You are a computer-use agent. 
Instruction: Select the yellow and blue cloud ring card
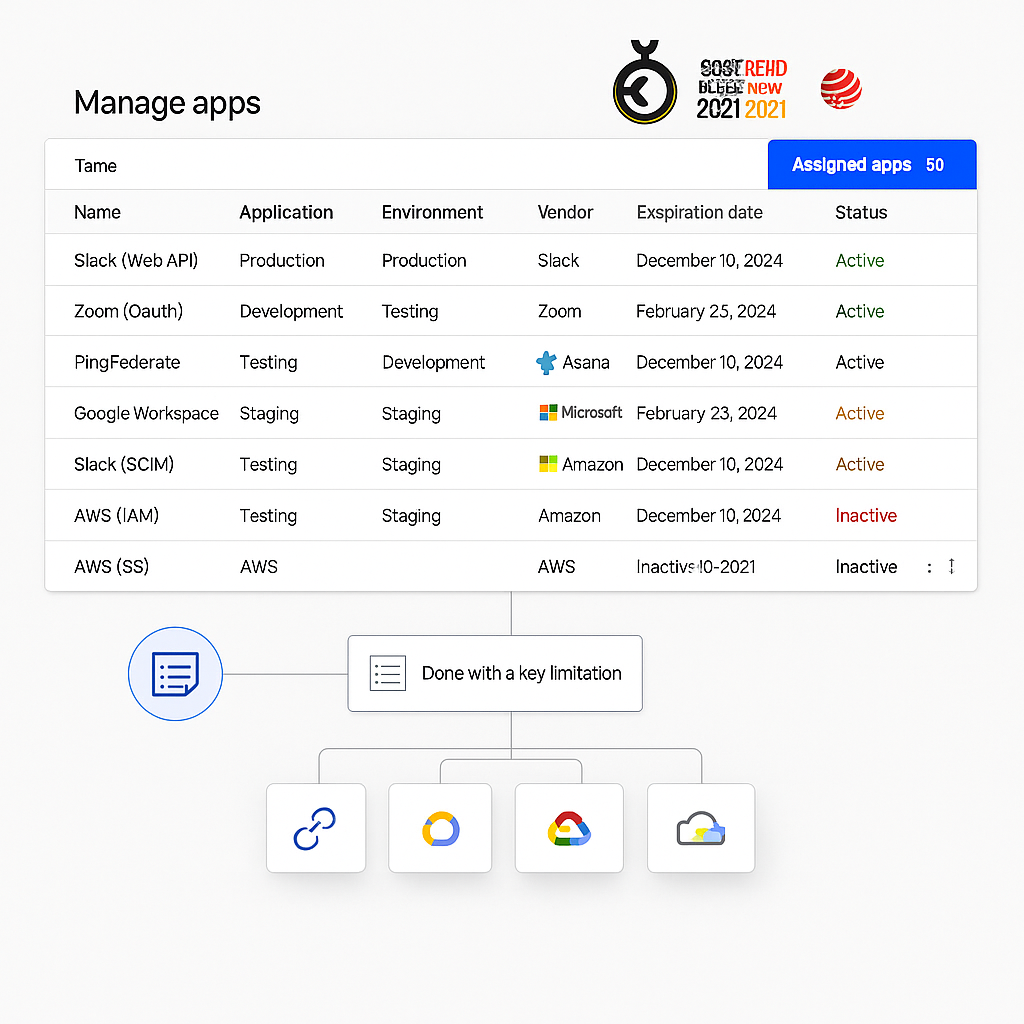(x=440, y=828)
